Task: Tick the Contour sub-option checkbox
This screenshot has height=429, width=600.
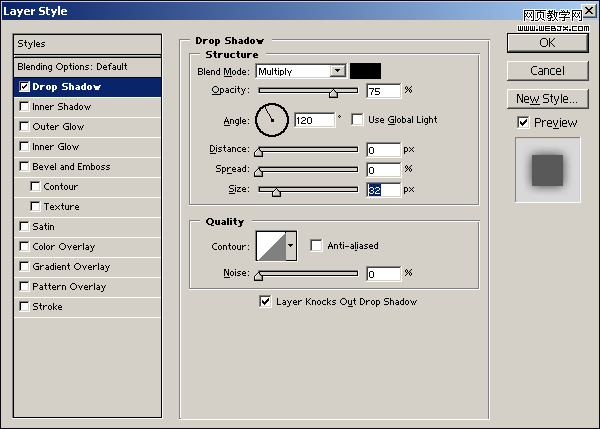Action: coord(35,186)
